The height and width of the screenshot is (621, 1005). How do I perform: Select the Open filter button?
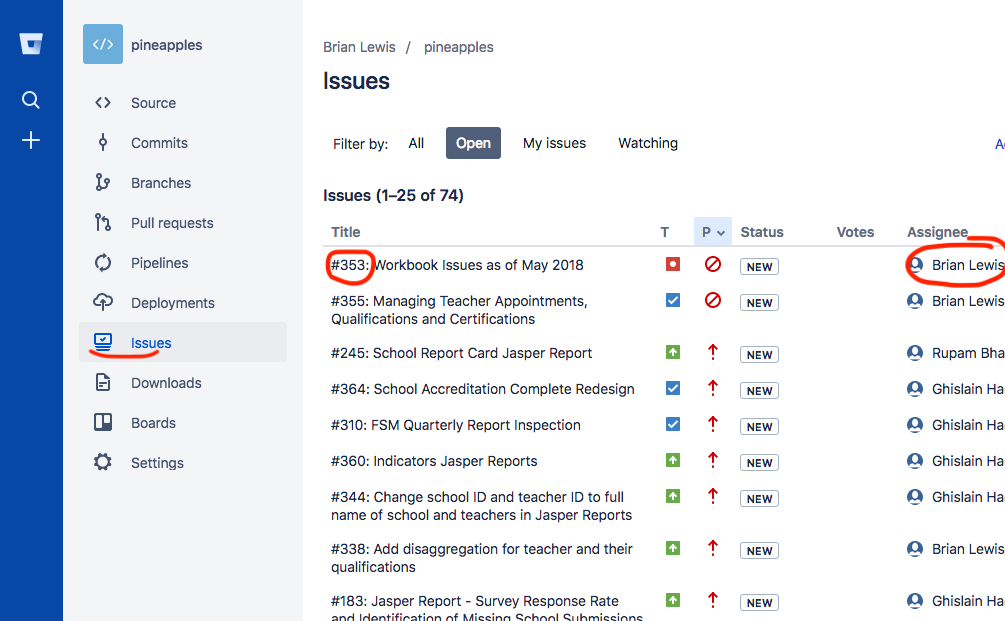pos(473,143)
